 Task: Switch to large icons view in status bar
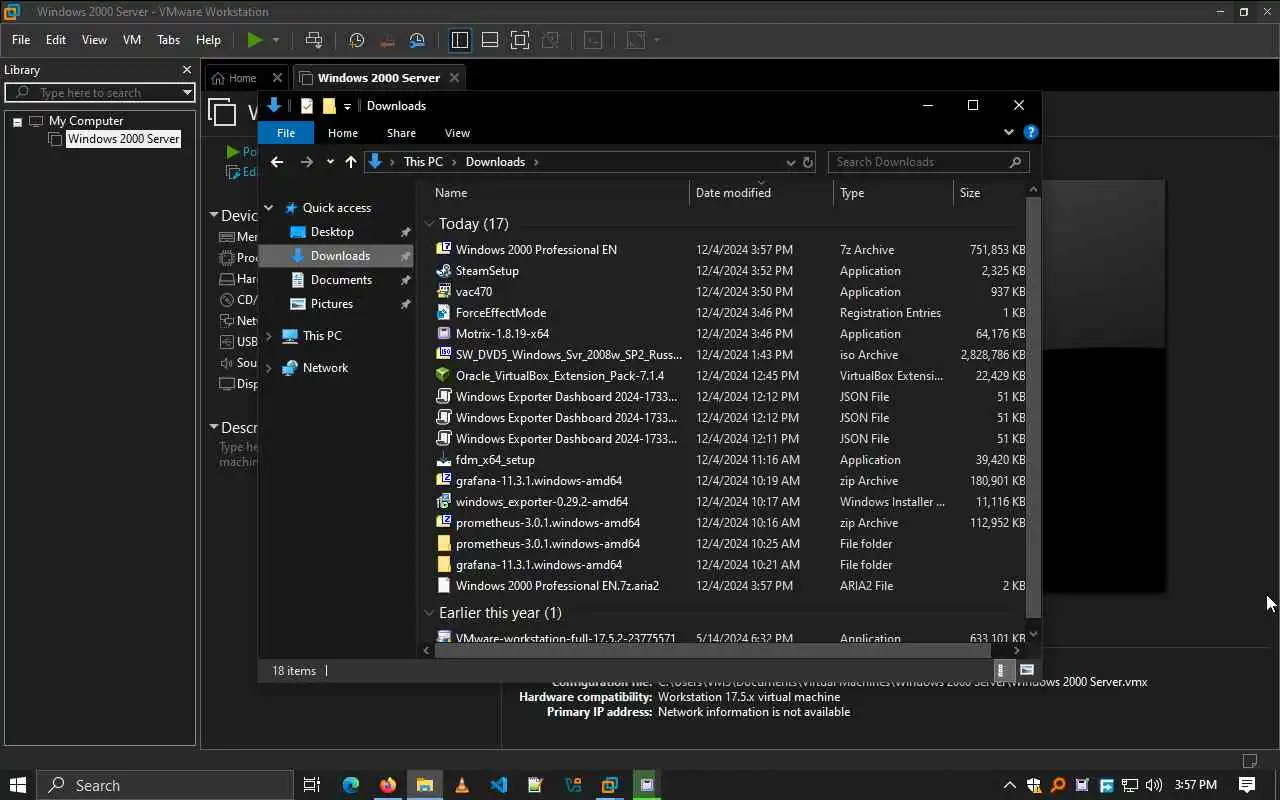point(1026,670)
